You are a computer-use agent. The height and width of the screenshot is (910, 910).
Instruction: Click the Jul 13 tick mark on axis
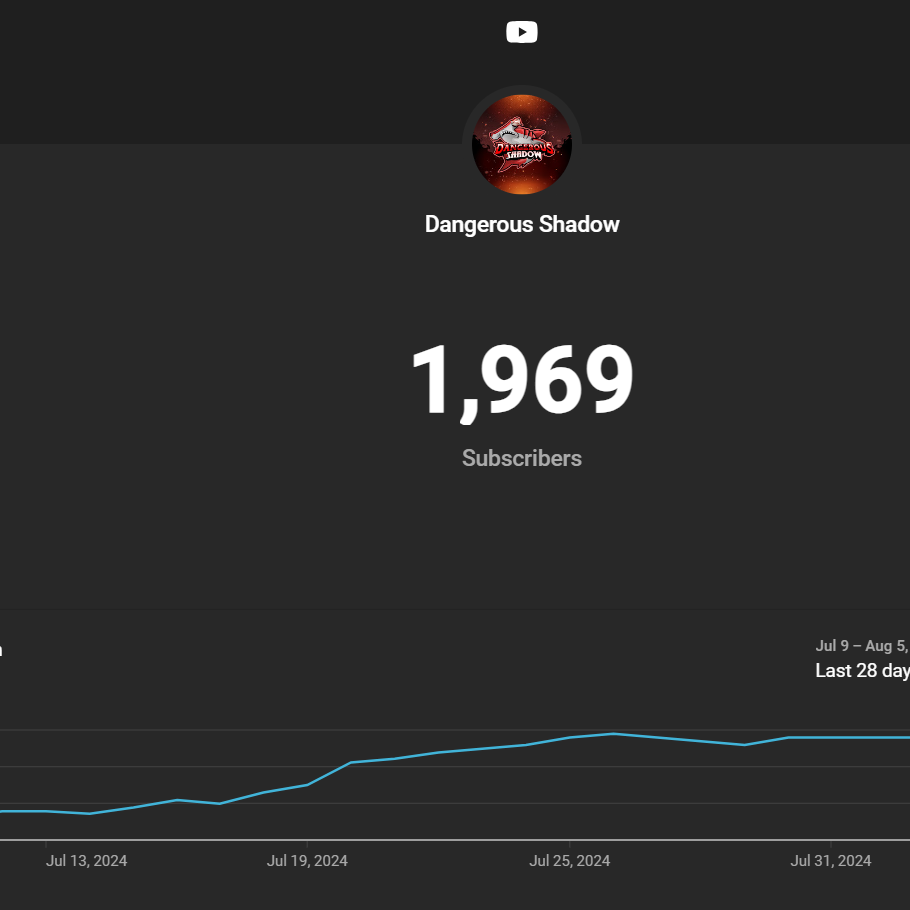(x=46, y=843)
